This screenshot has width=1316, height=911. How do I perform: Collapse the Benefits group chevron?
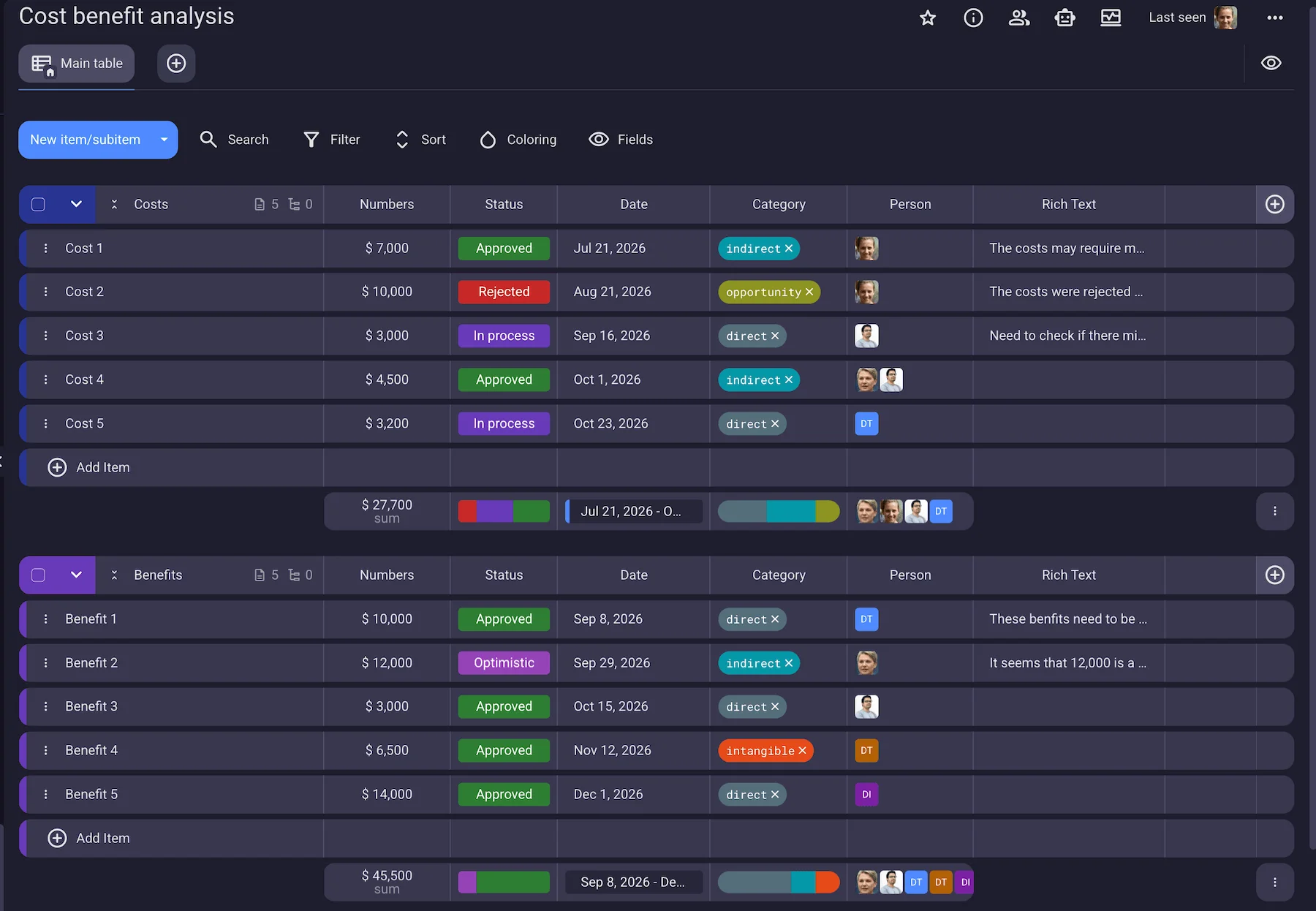(x=76, y=575)
